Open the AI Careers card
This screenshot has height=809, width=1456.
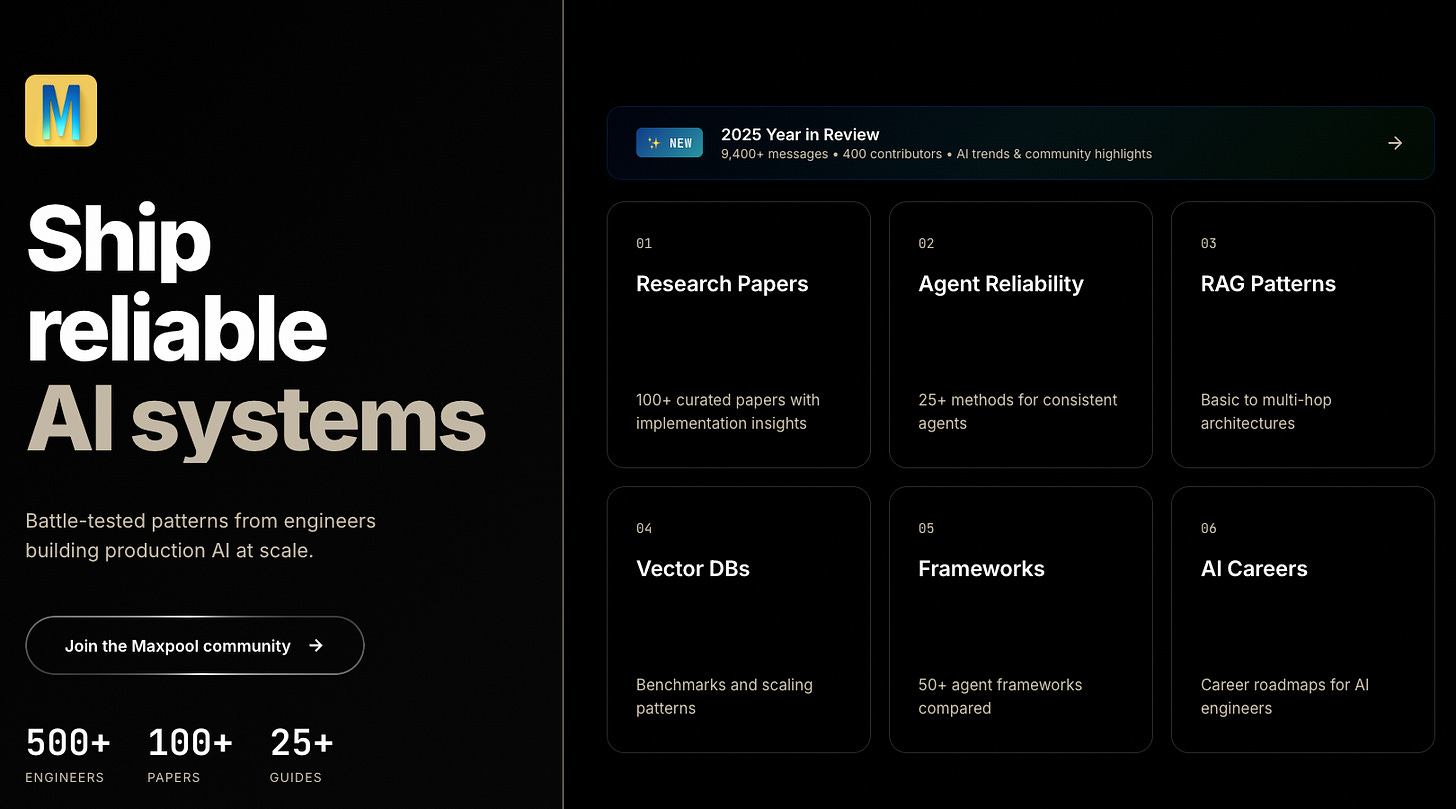[x=1303, y=619]
